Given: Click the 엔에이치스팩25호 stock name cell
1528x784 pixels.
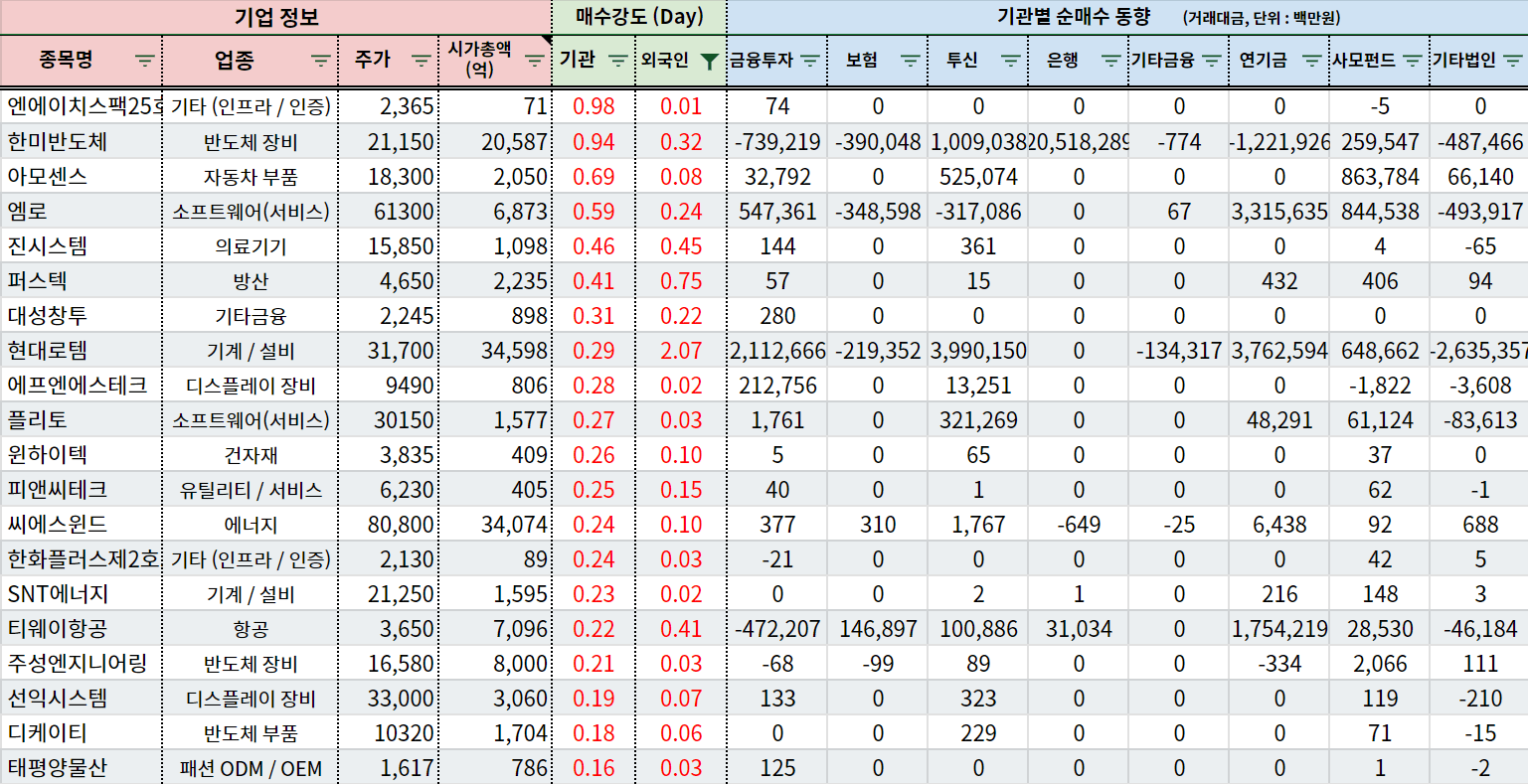Looking at the screenshot, I should 82,106.
